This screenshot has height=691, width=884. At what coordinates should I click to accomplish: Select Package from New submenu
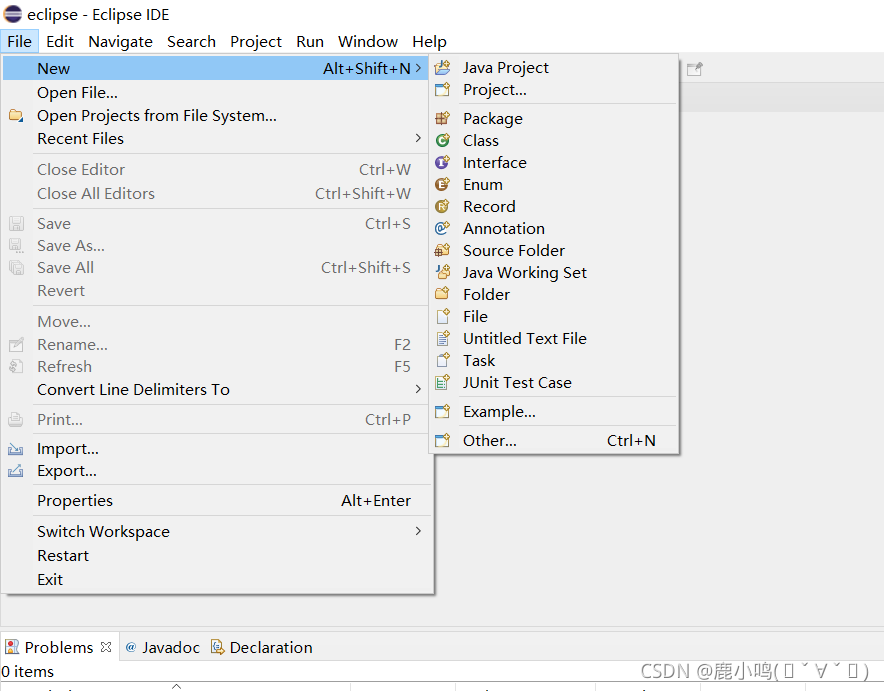(x=554, y=118)
